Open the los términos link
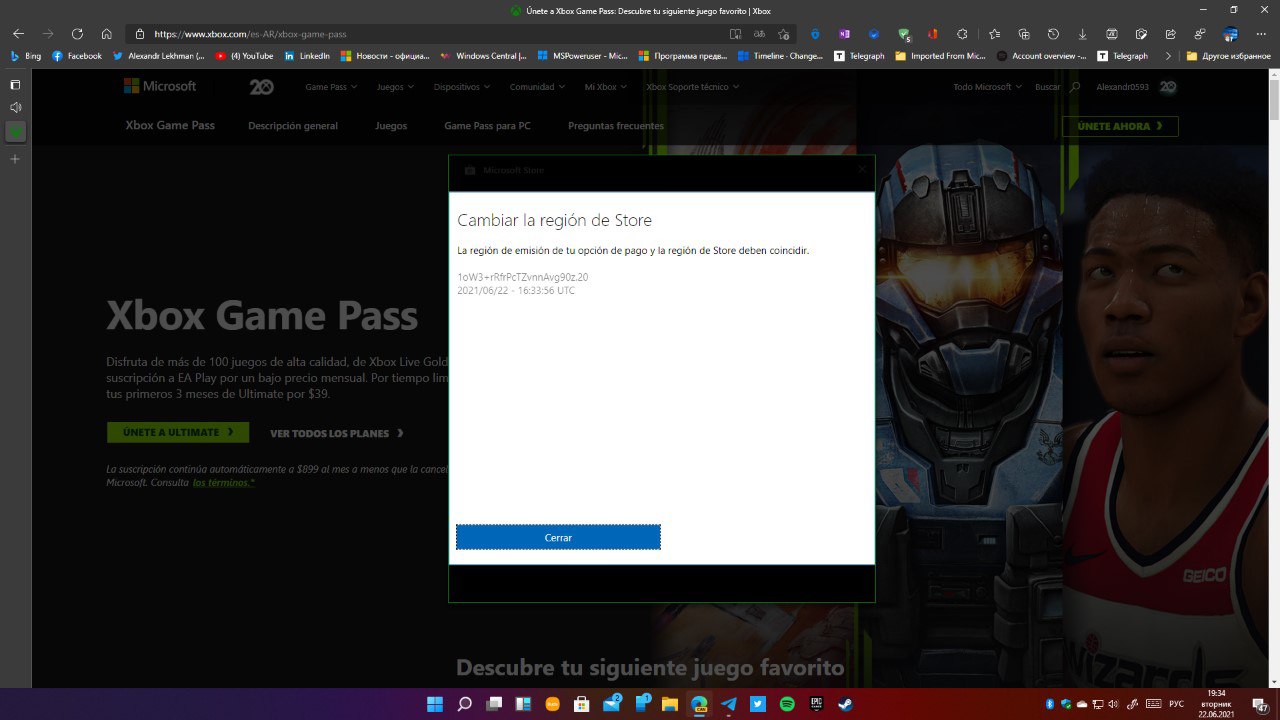Screen dimensions: 1280x720 [224, 482]
